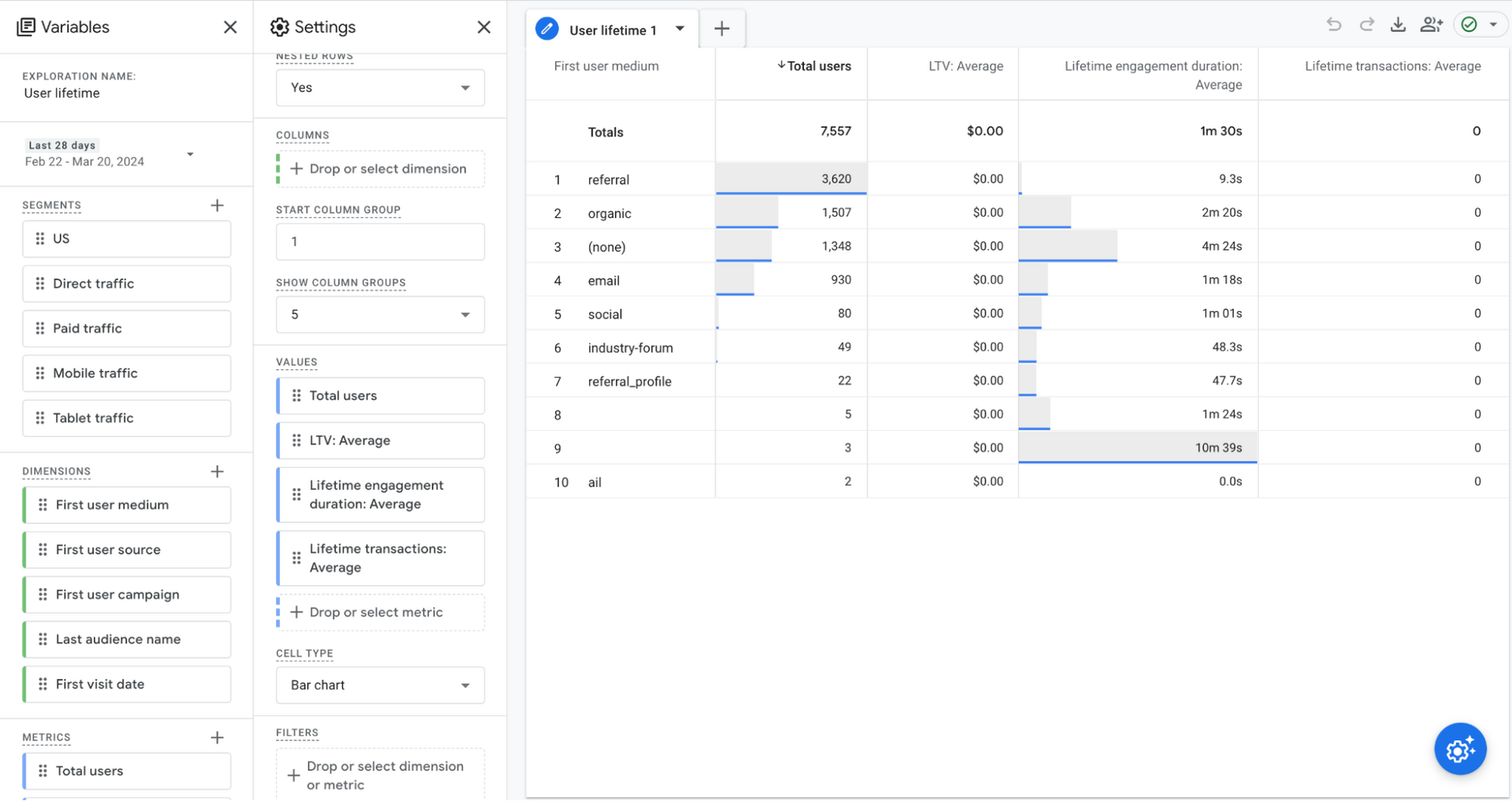Image resolution: width=1512 pixels, height=801 pixels.
Task: Open the blue insights gear button
Action: 1459,749
